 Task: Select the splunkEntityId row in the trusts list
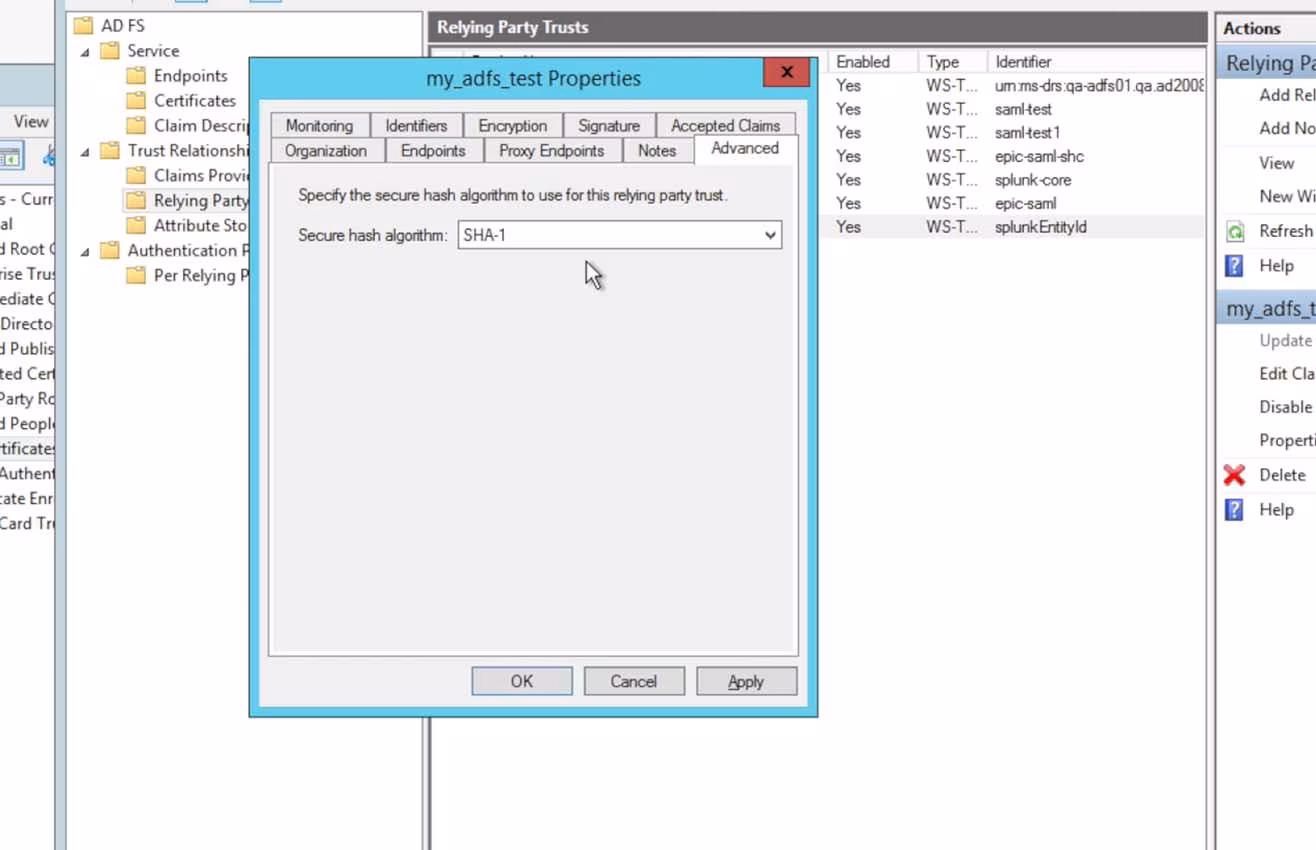tap(1040, 227)
